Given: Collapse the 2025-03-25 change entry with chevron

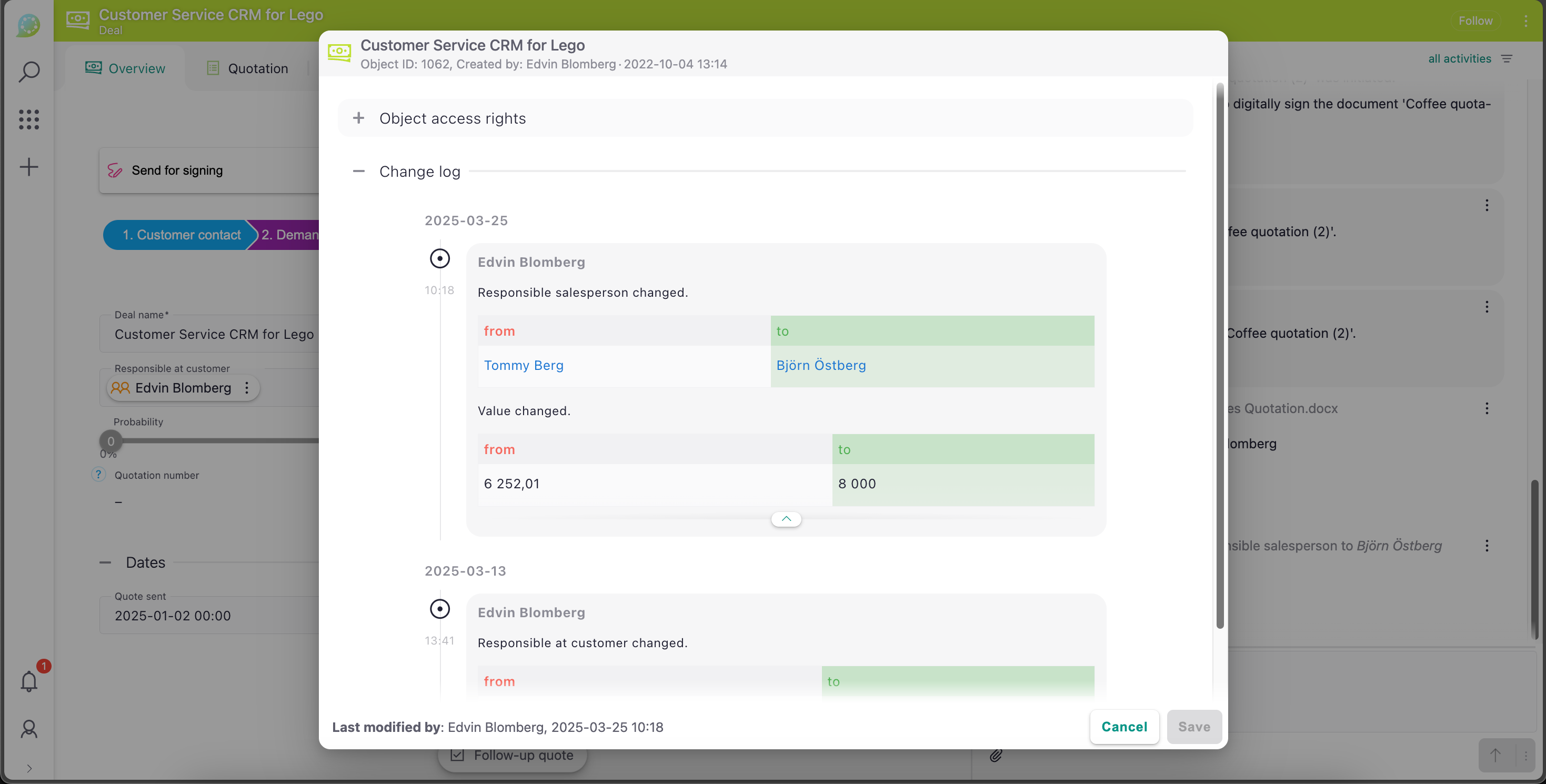Looking at the screenshot, I should 786,519.
